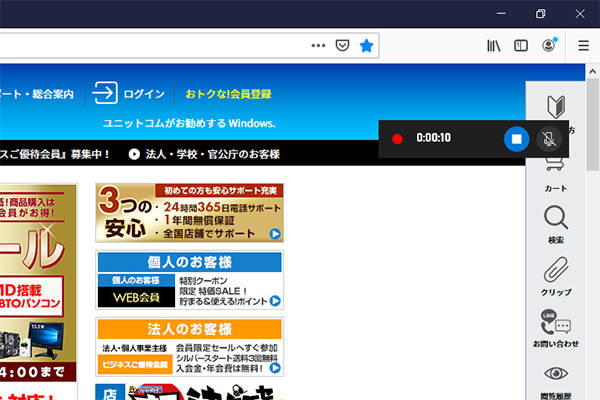Open おトクな!会員登録 link
Image resolution: width=600 pixels, height=400 pixels.
point(228,94)
